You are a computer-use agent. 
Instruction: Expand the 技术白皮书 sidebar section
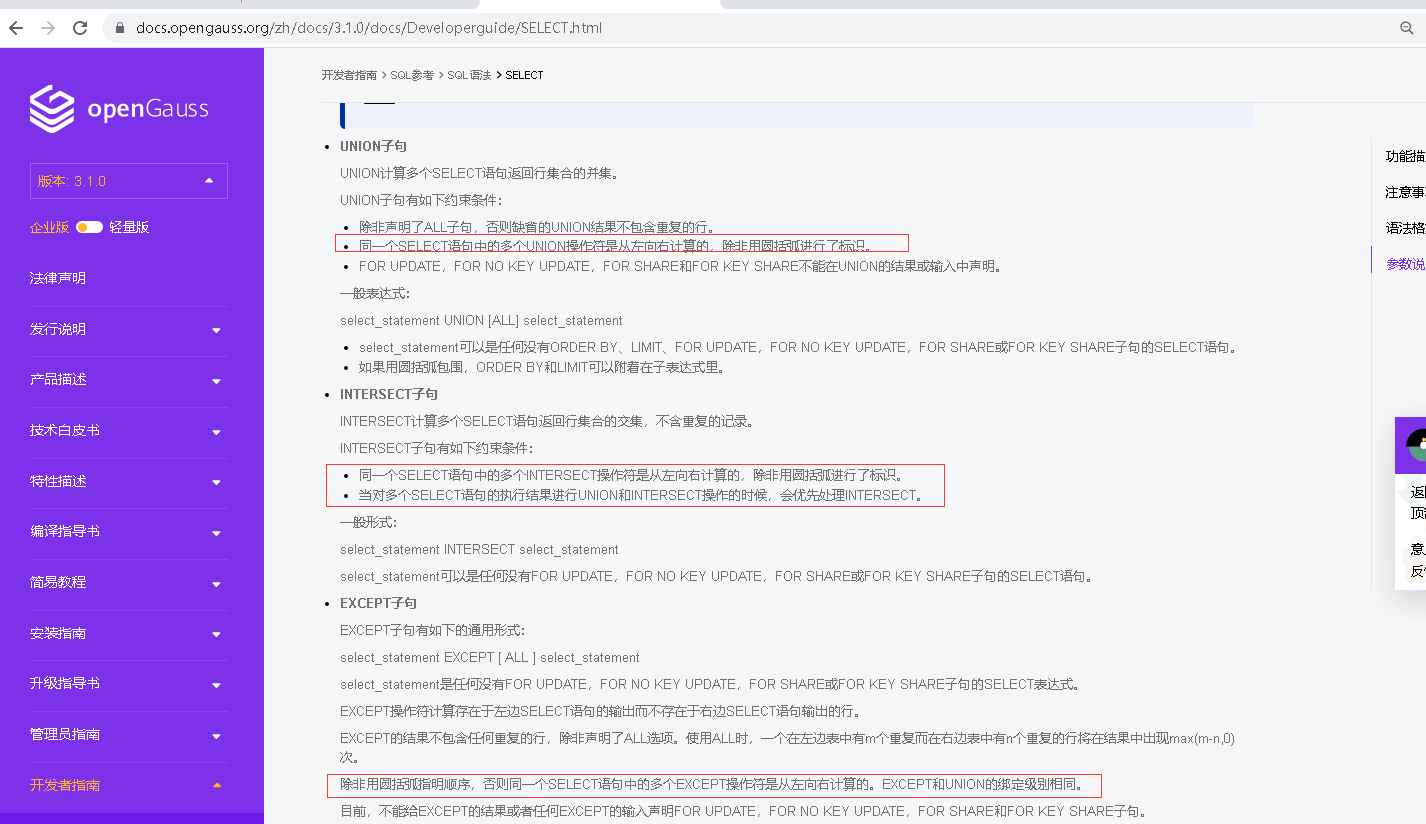(x=216, y=432)
